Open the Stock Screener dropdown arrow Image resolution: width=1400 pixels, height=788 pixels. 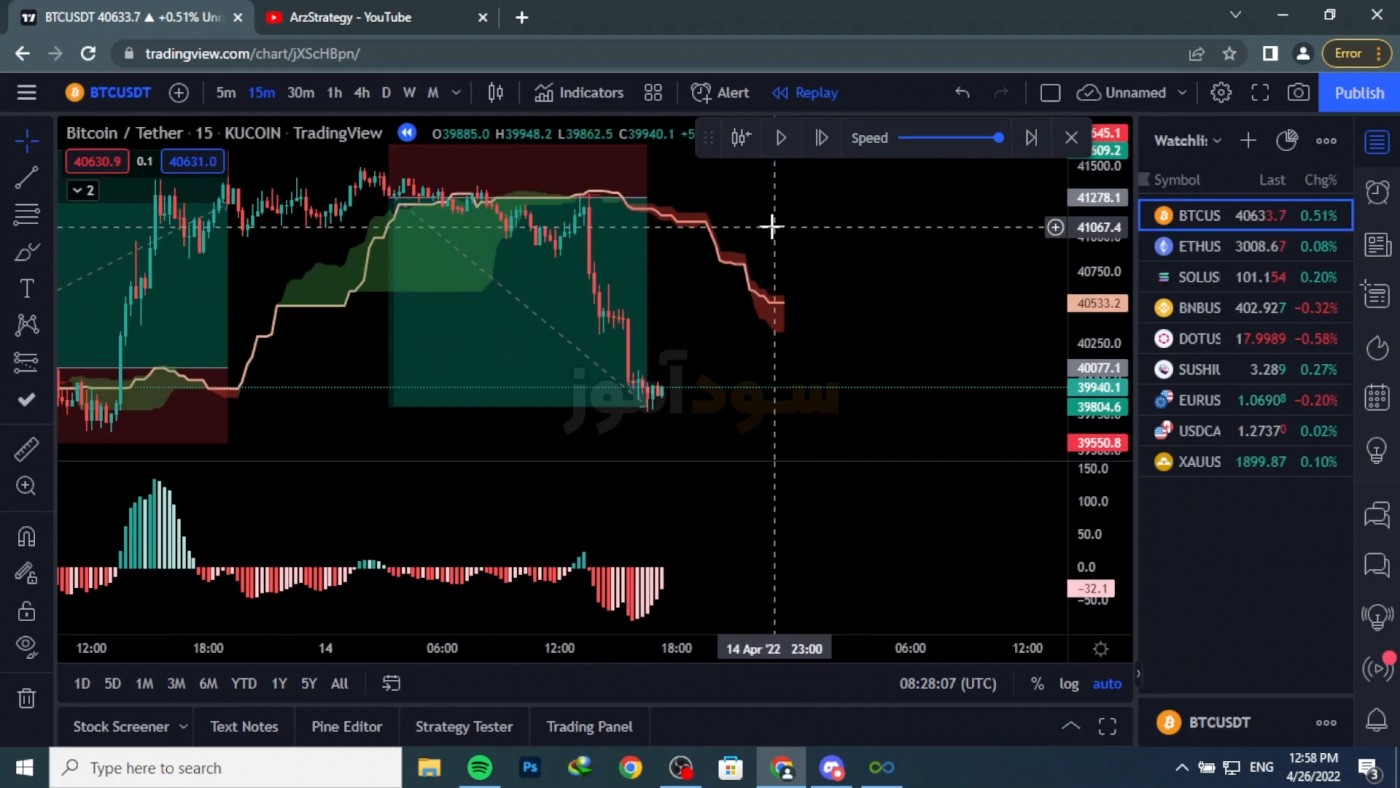point(183,727)
